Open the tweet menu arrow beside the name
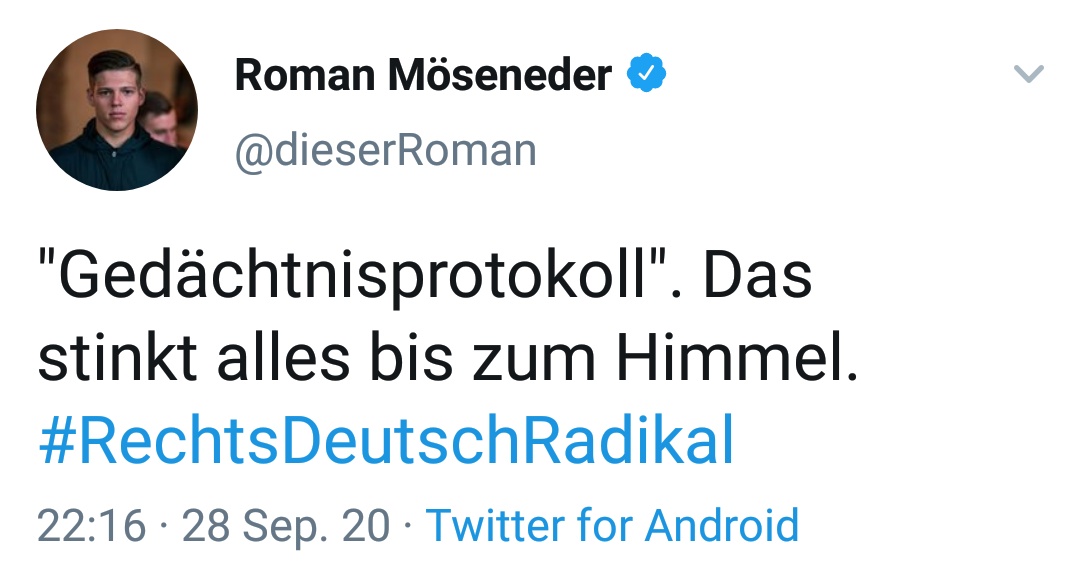Viewport: 1080px width, 585px height. 1029,73
